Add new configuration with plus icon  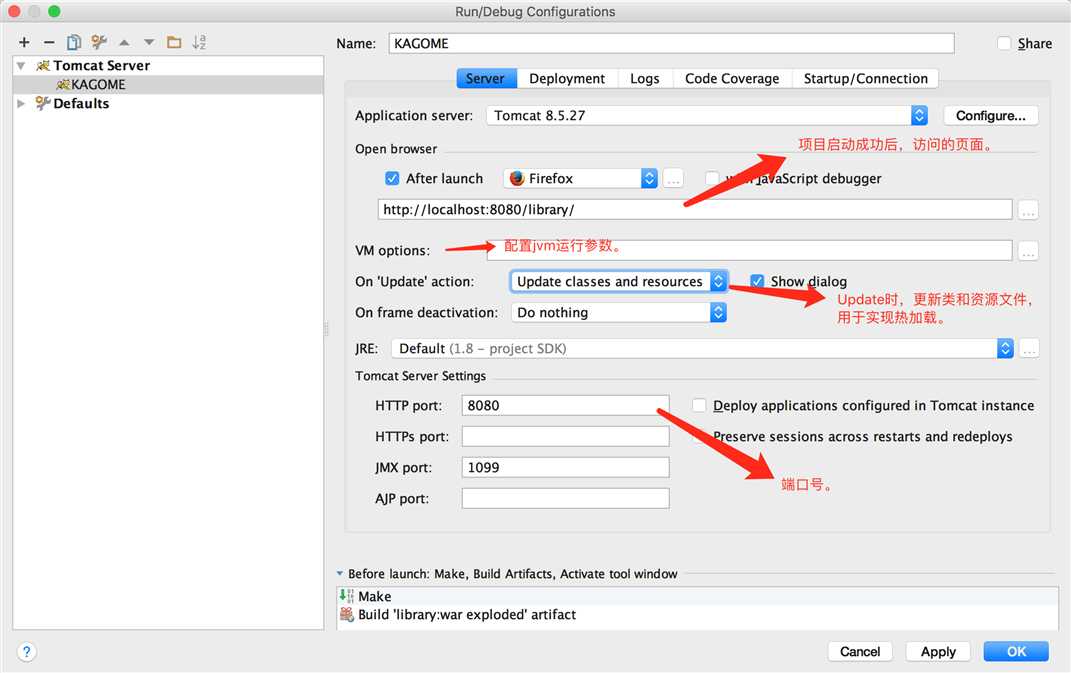[x=24, y=42]
